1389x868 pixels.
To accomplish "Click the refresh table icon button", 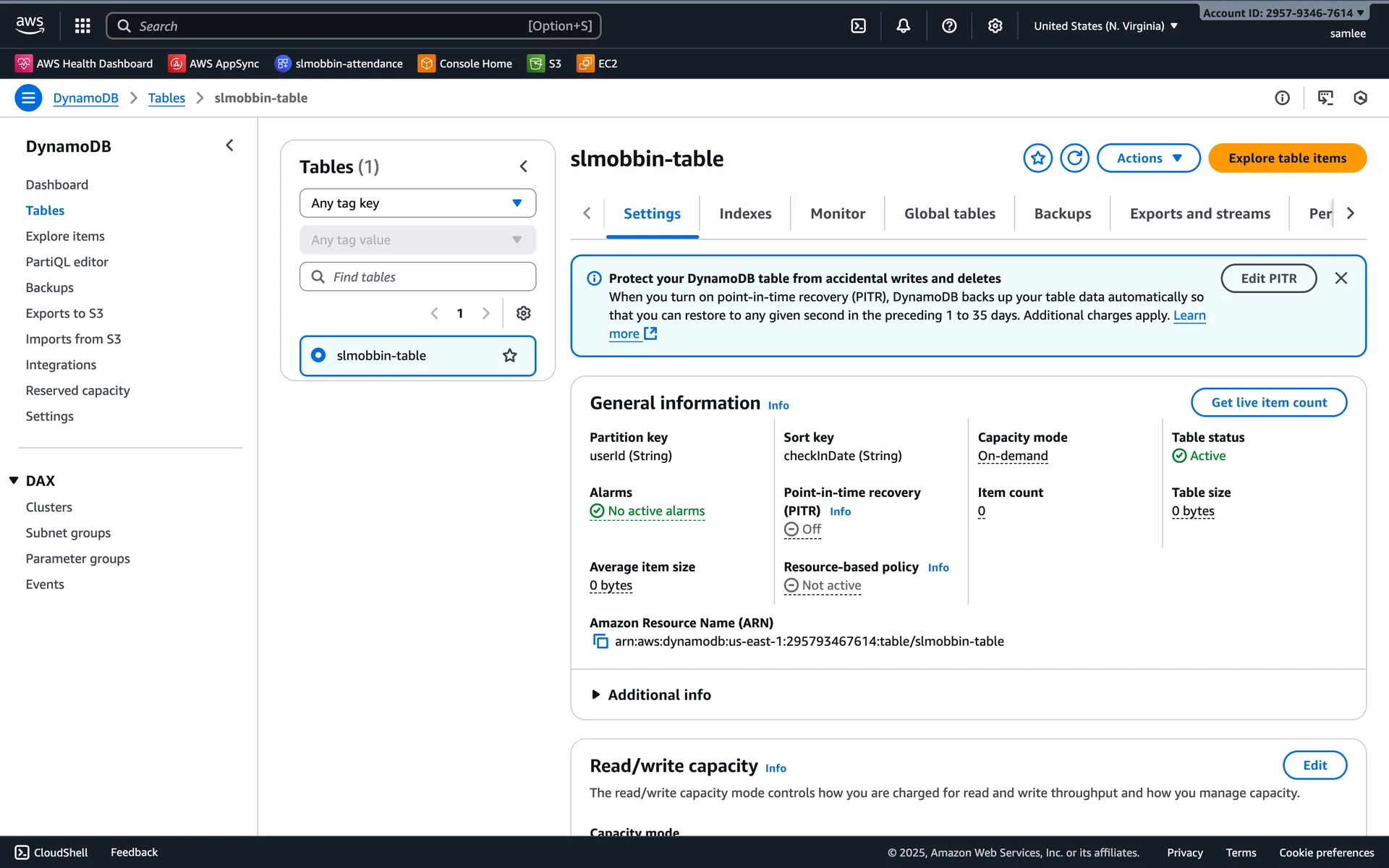I will coord(1074,158).
